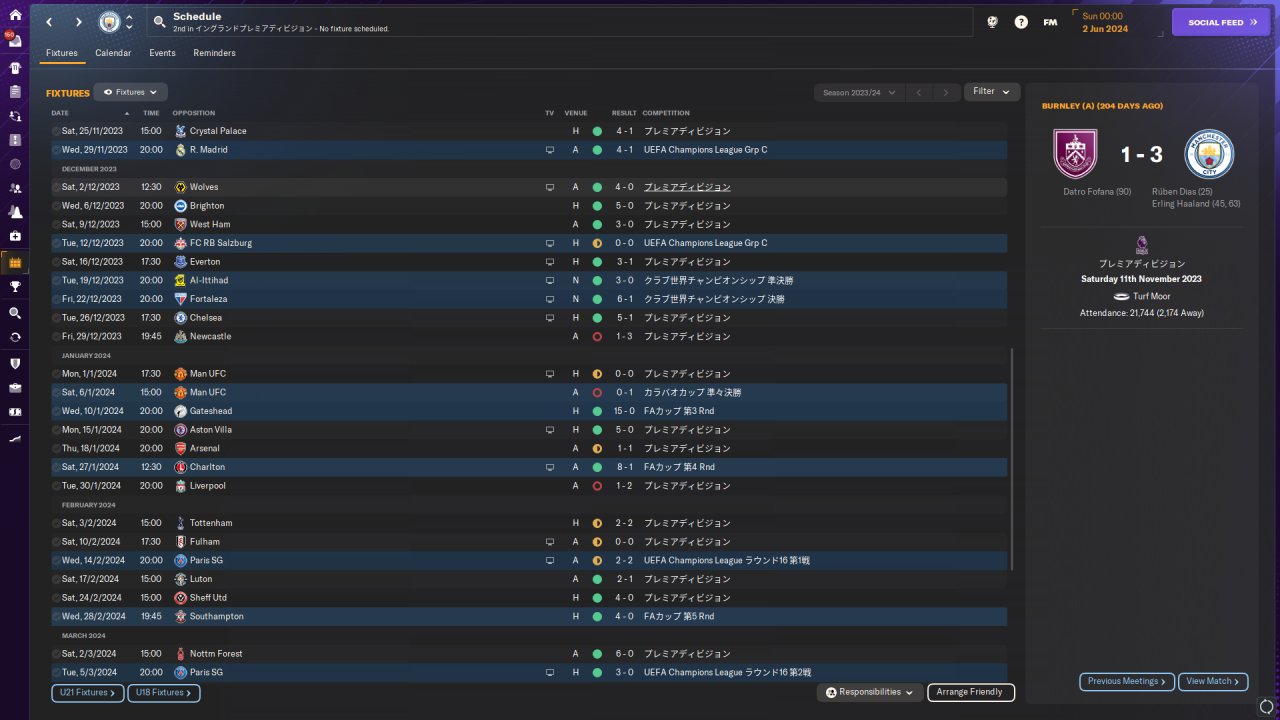Open the FM menu logo
Image resolution: width=1280 pixels, height=720 pixels.
coord(1050,22)
